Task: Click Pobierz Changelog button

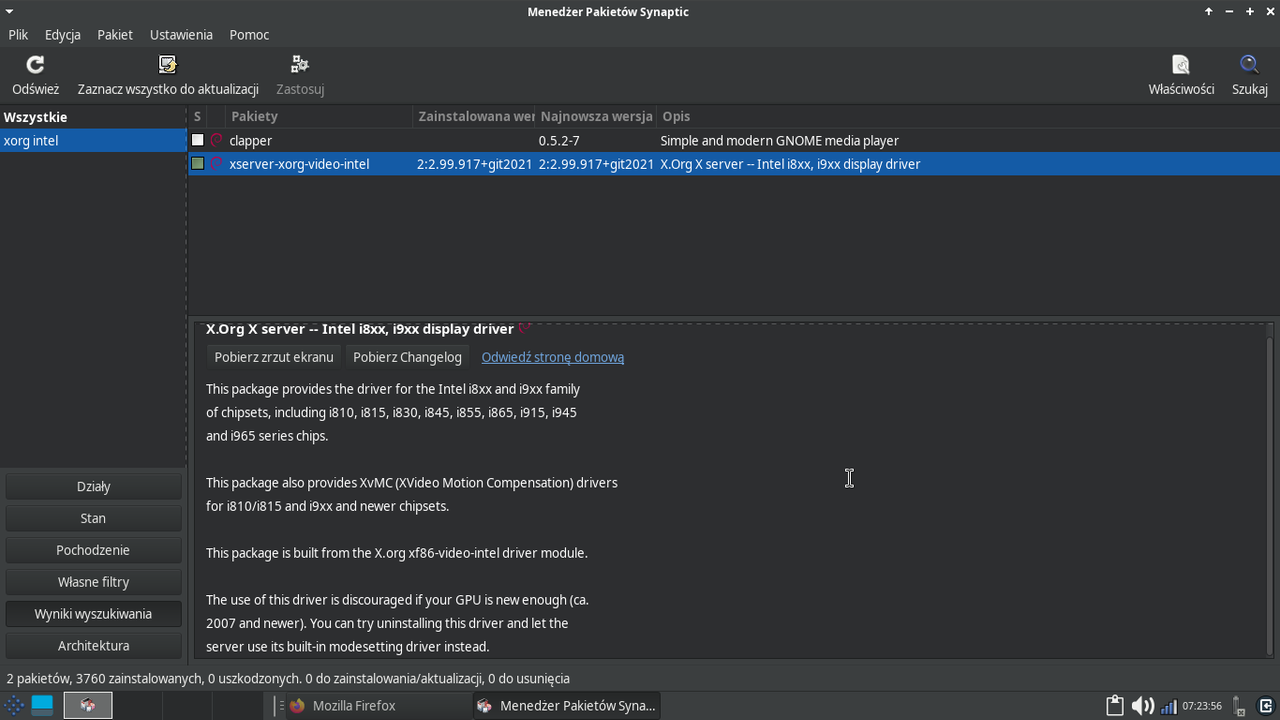Action: coord(407,357)
